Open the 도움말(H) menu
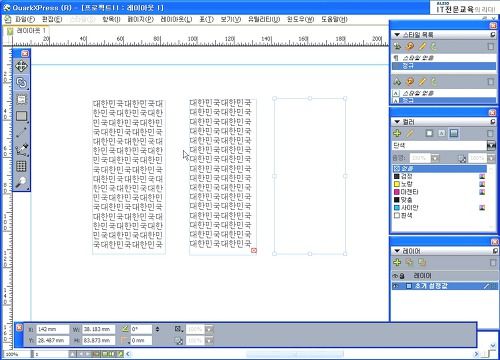 [334, 19]
